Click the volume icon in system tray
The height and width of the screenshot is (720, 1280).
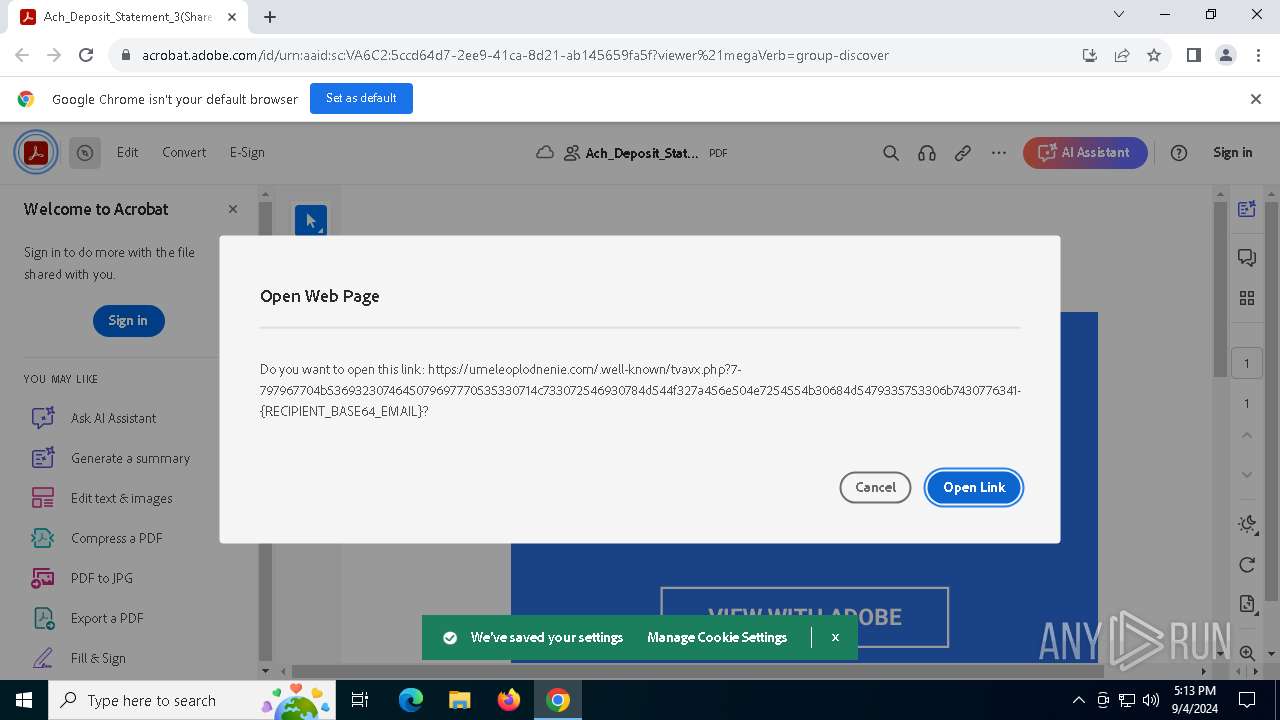[1151, 700]
